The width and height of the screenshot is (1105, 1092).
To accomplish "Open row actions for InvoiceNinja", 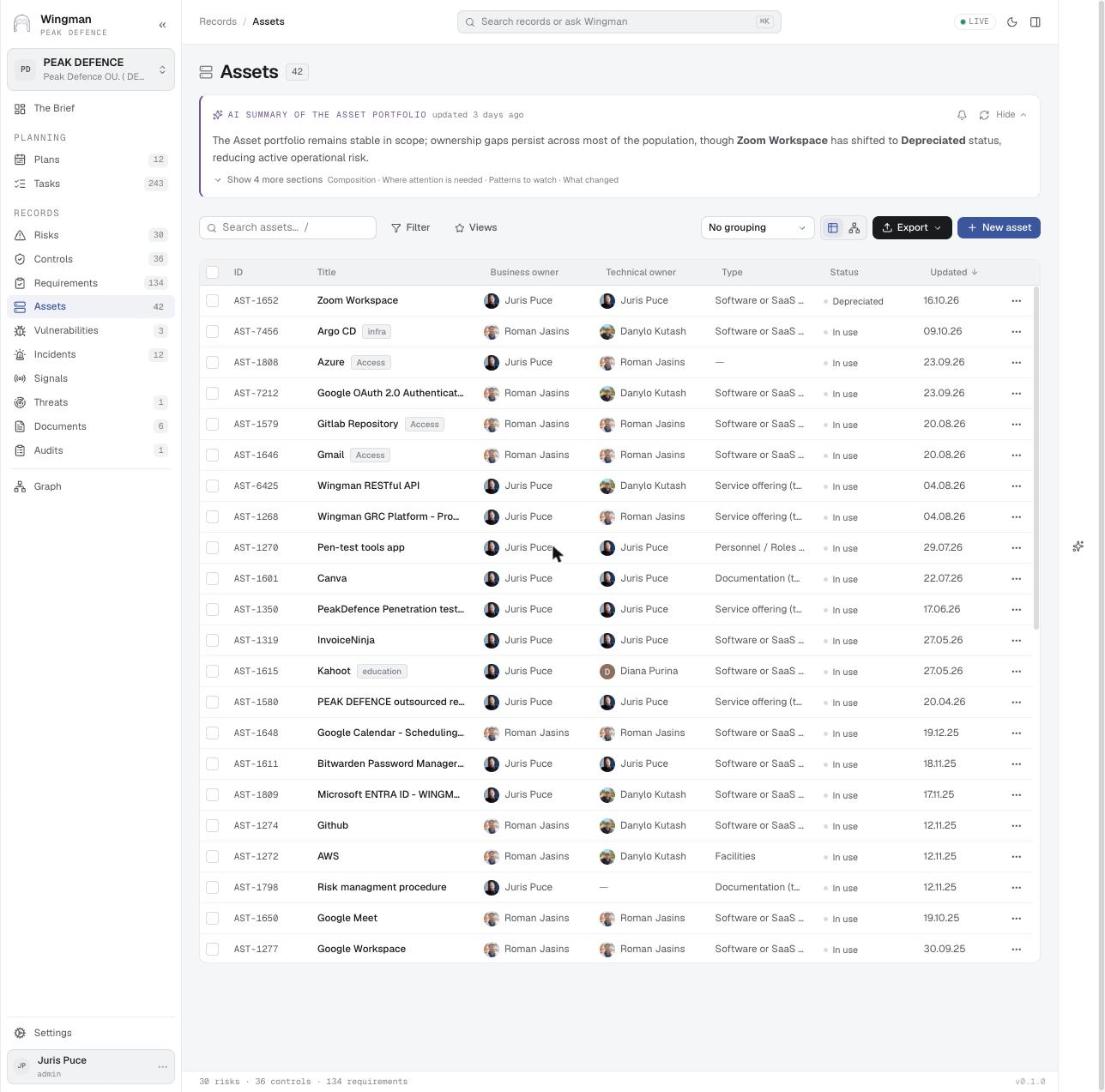I will (1016, 640).
